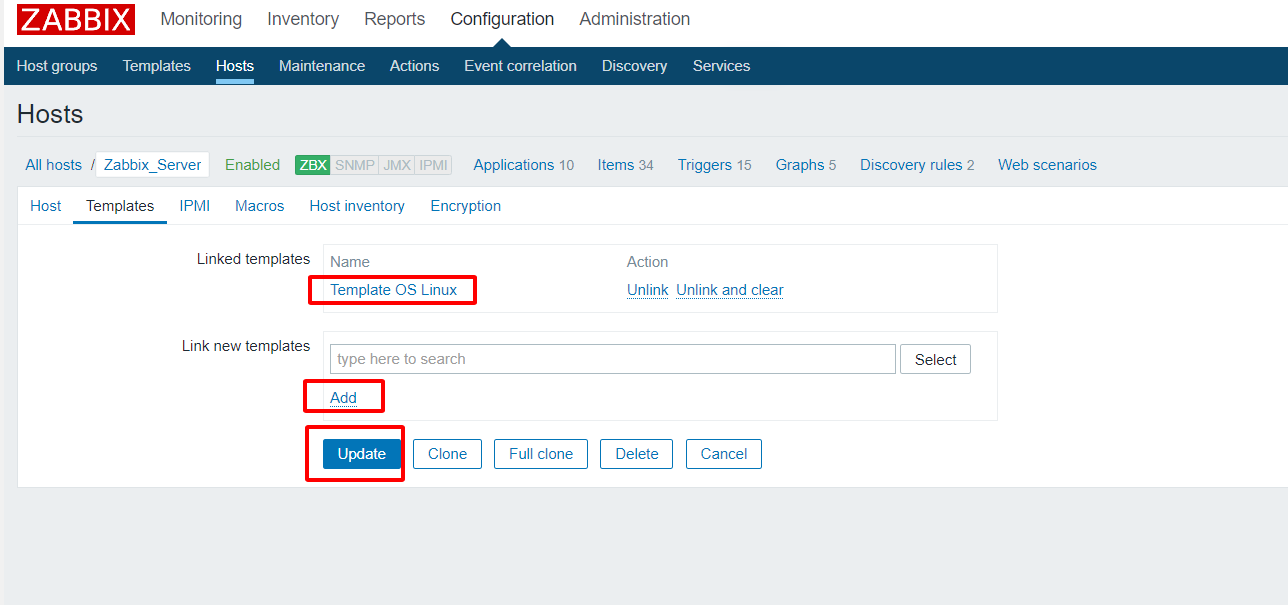
Task: Click Unlink and clear link
Action: [x=730, y=290]
